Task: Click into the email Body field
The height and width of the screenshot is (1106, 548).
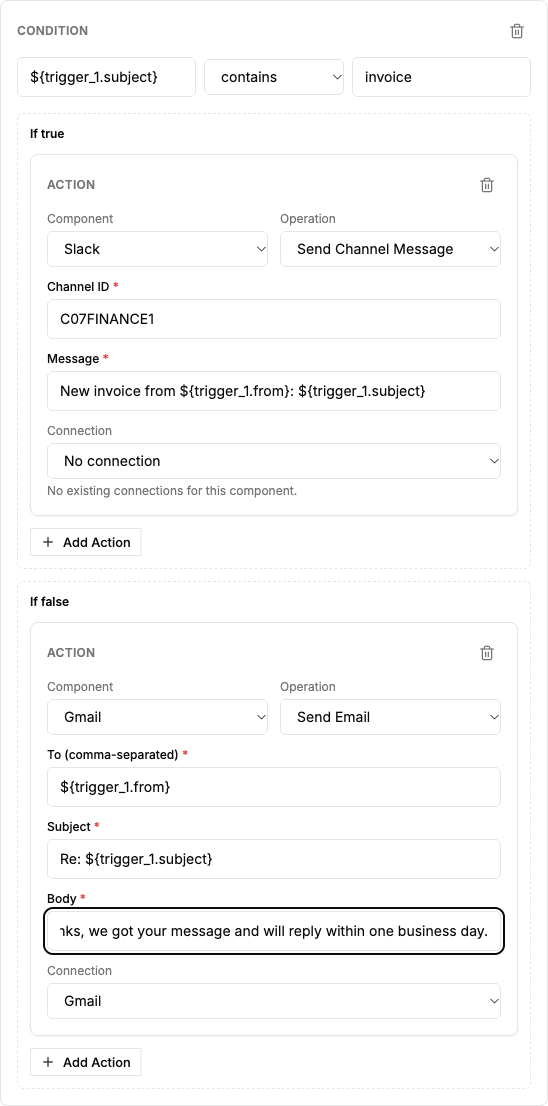Action: coord(274,931)
